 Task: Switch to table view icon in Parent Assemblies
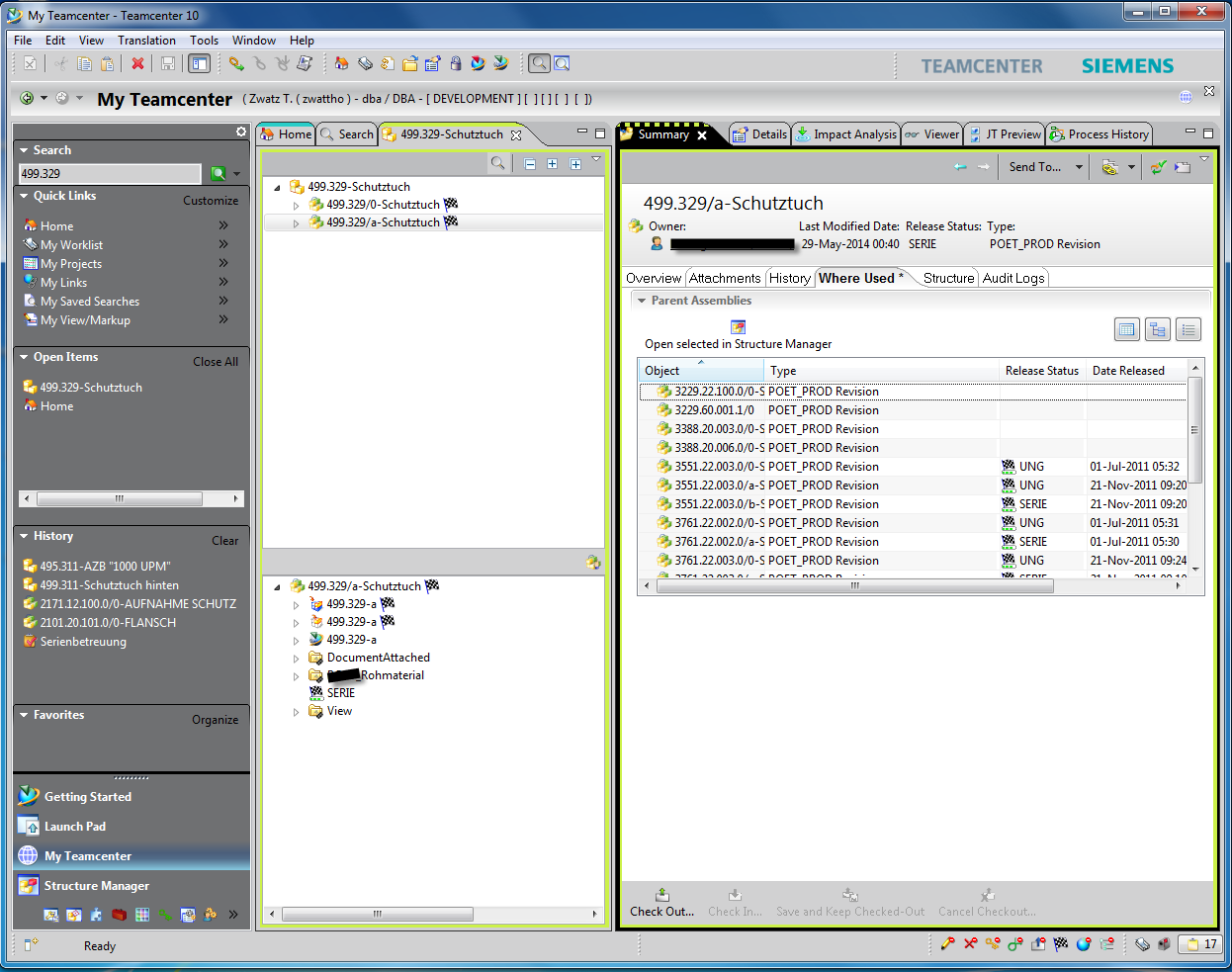(1126, 330)
